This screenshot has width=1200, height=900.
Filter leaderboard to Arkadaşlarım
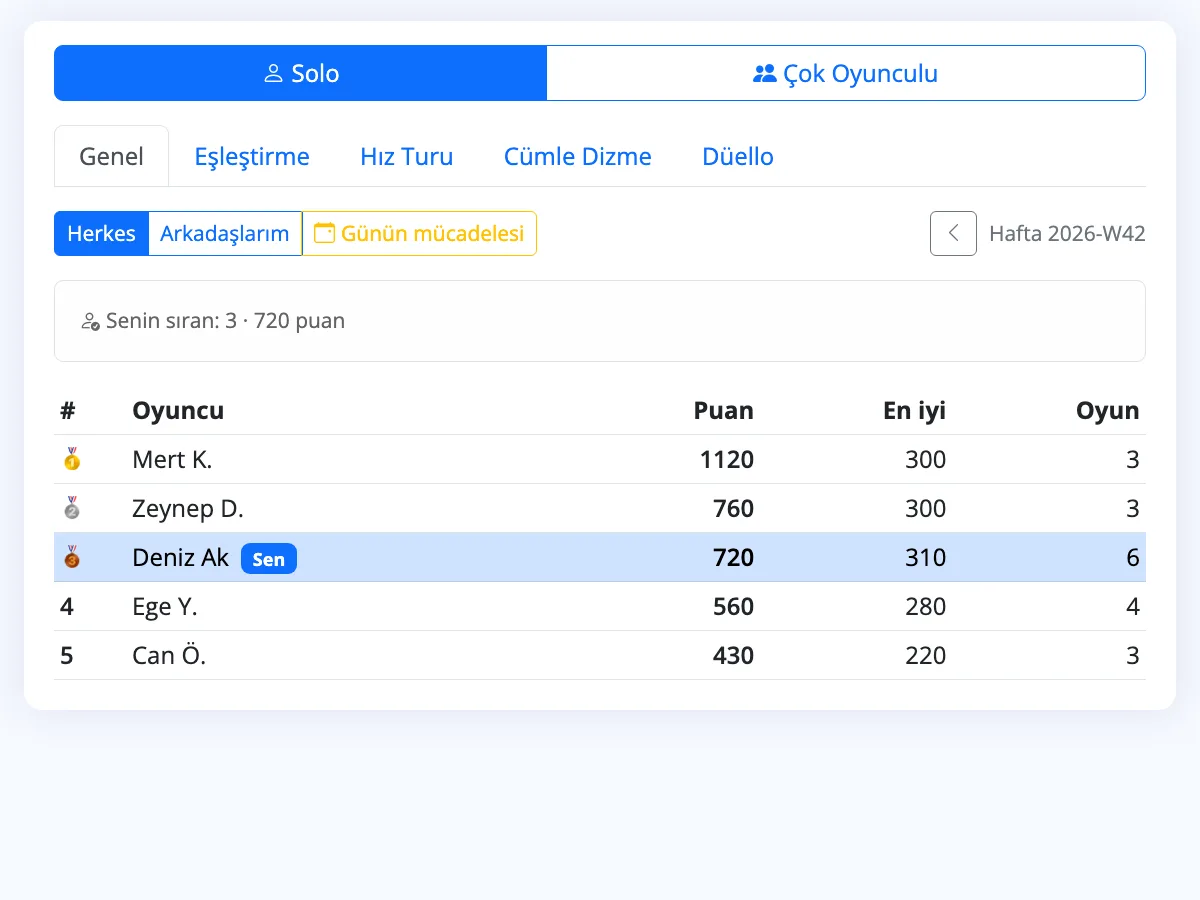click(225, 233)
